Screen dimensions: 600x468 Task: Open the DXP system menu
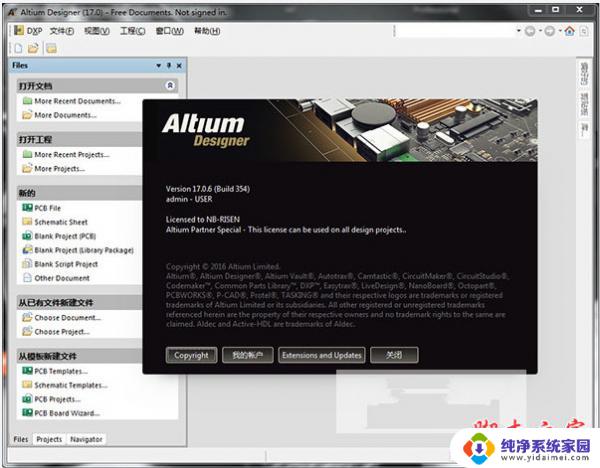coord(28,31)
